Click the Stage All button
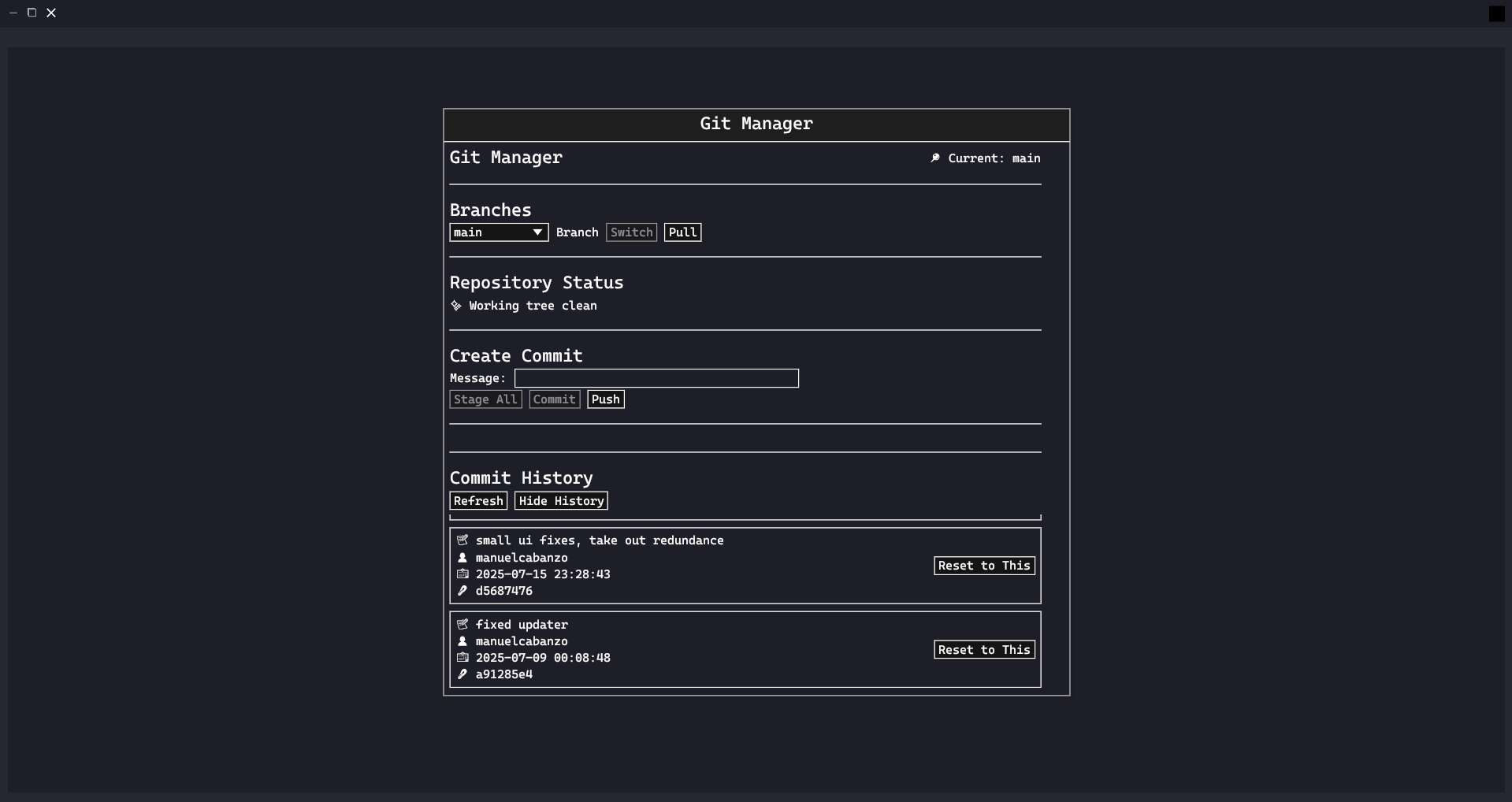Screen dimensions: 1512x802 485,399
